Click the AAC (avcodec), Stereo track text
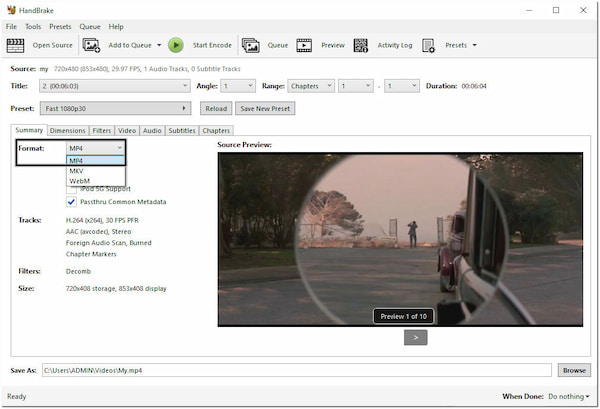600x409 pixels. tap(98, 232)
